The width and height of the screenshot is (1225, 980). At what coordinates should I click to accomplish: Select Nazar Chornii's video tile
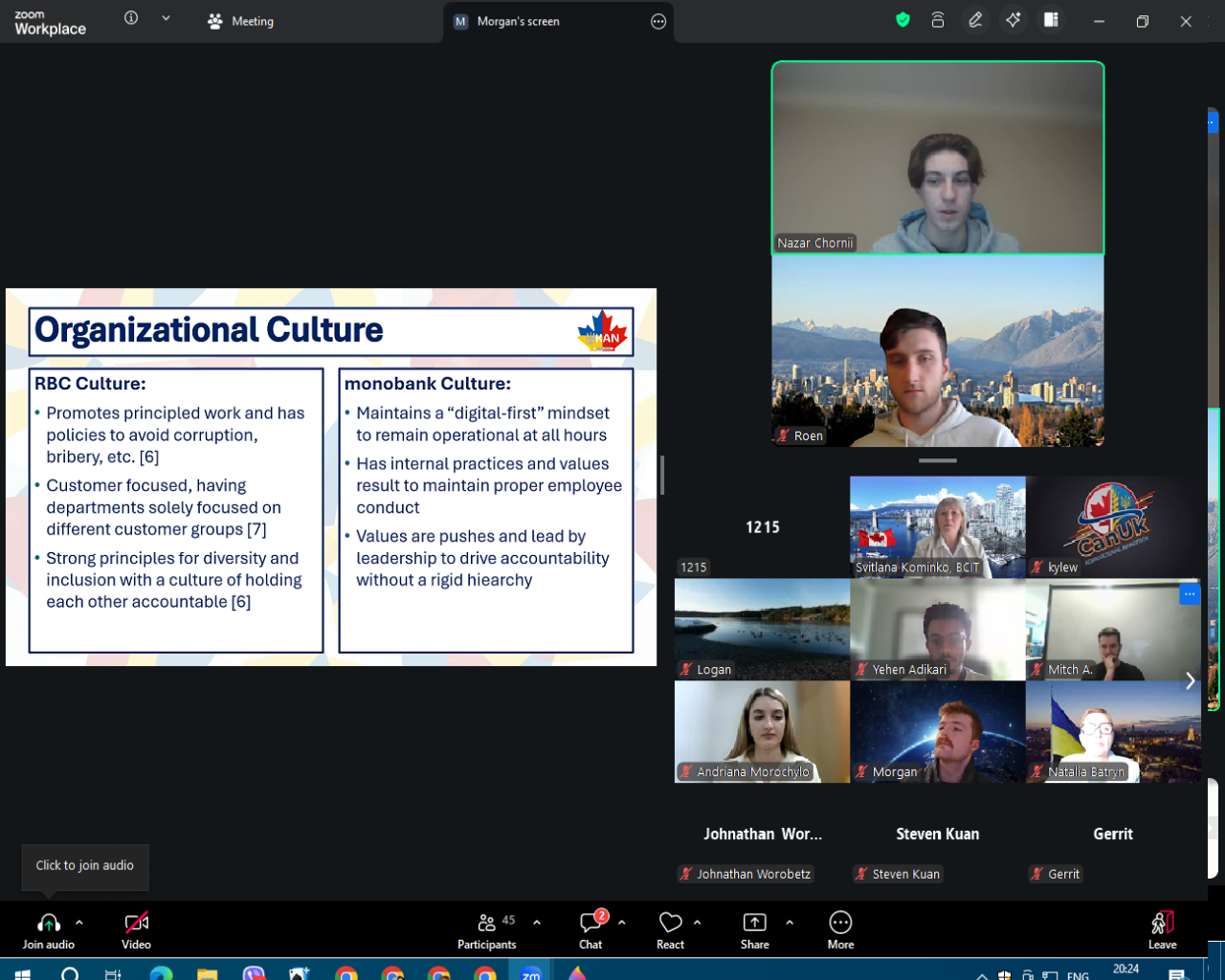tap(938, 158)
